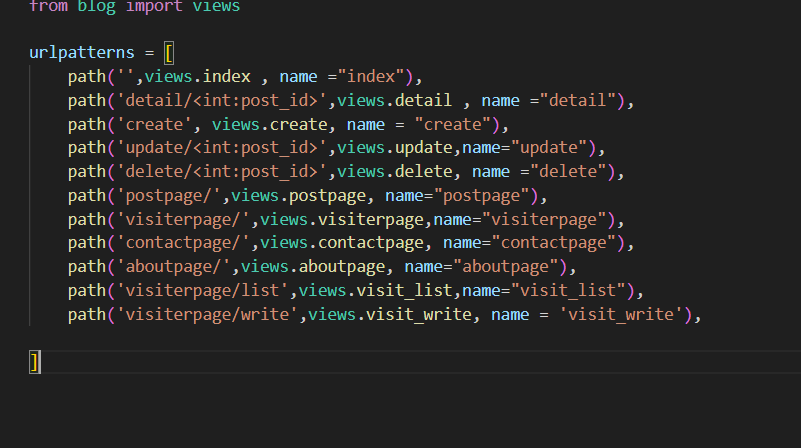Click the "update" name string
Viewport: 801px width, 448px height.
point(549,148)
